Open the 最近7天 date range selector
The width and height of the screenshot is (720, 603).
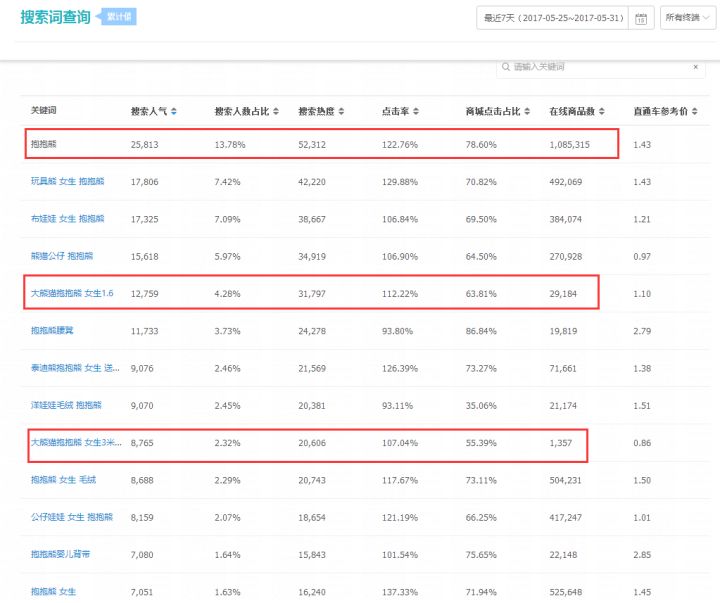(x=552, y=18)
